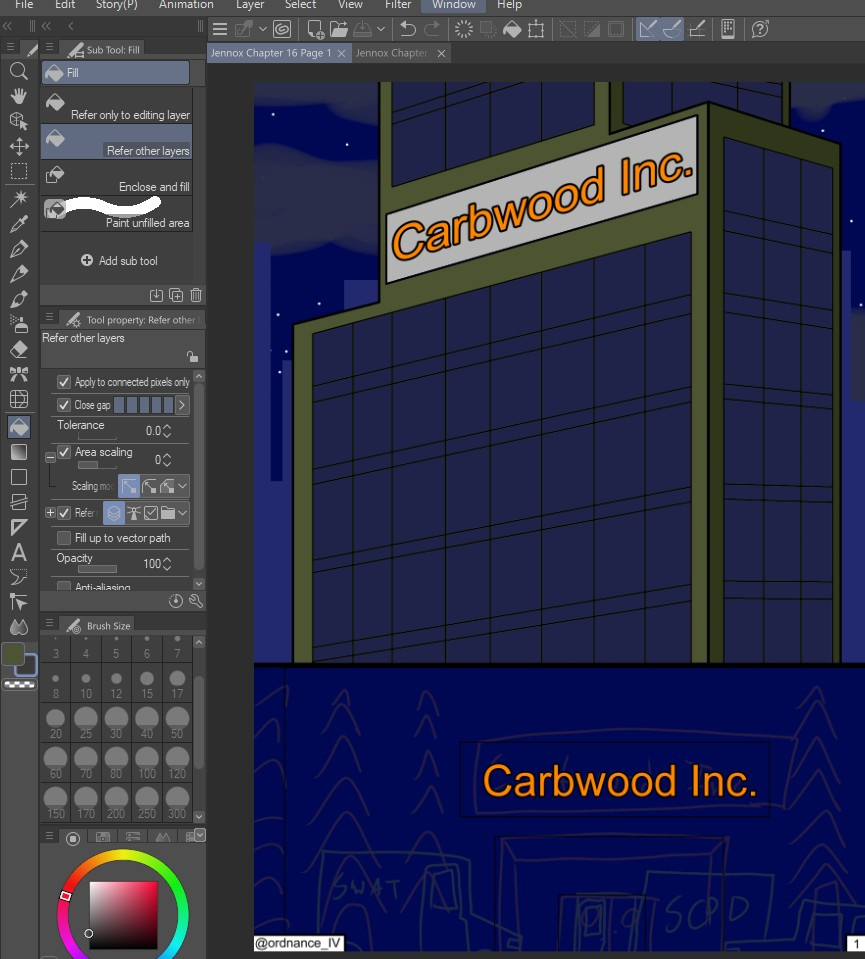Open the Scaling mode dropdown arrow
The height and width of the screenshot is (959, 865).
182,486
